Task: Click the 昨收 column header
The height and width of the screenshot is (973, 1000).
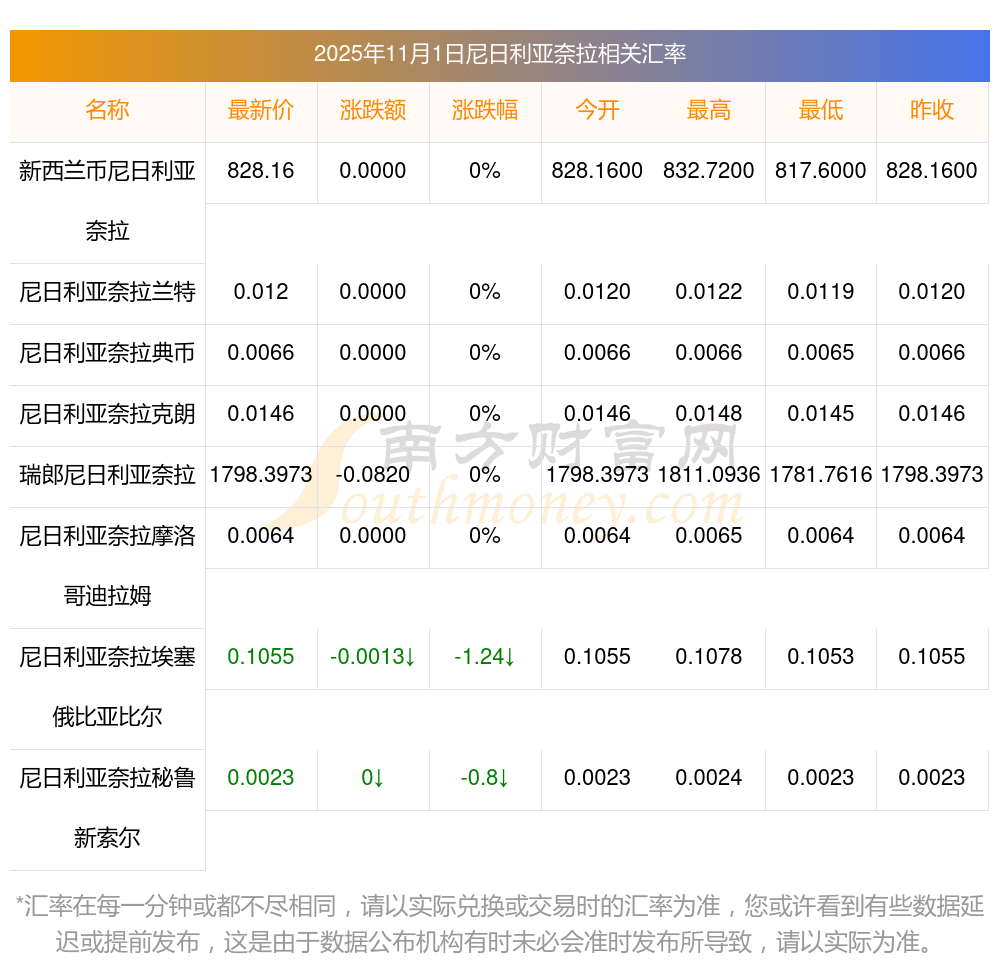Action: tap(932, 111)
